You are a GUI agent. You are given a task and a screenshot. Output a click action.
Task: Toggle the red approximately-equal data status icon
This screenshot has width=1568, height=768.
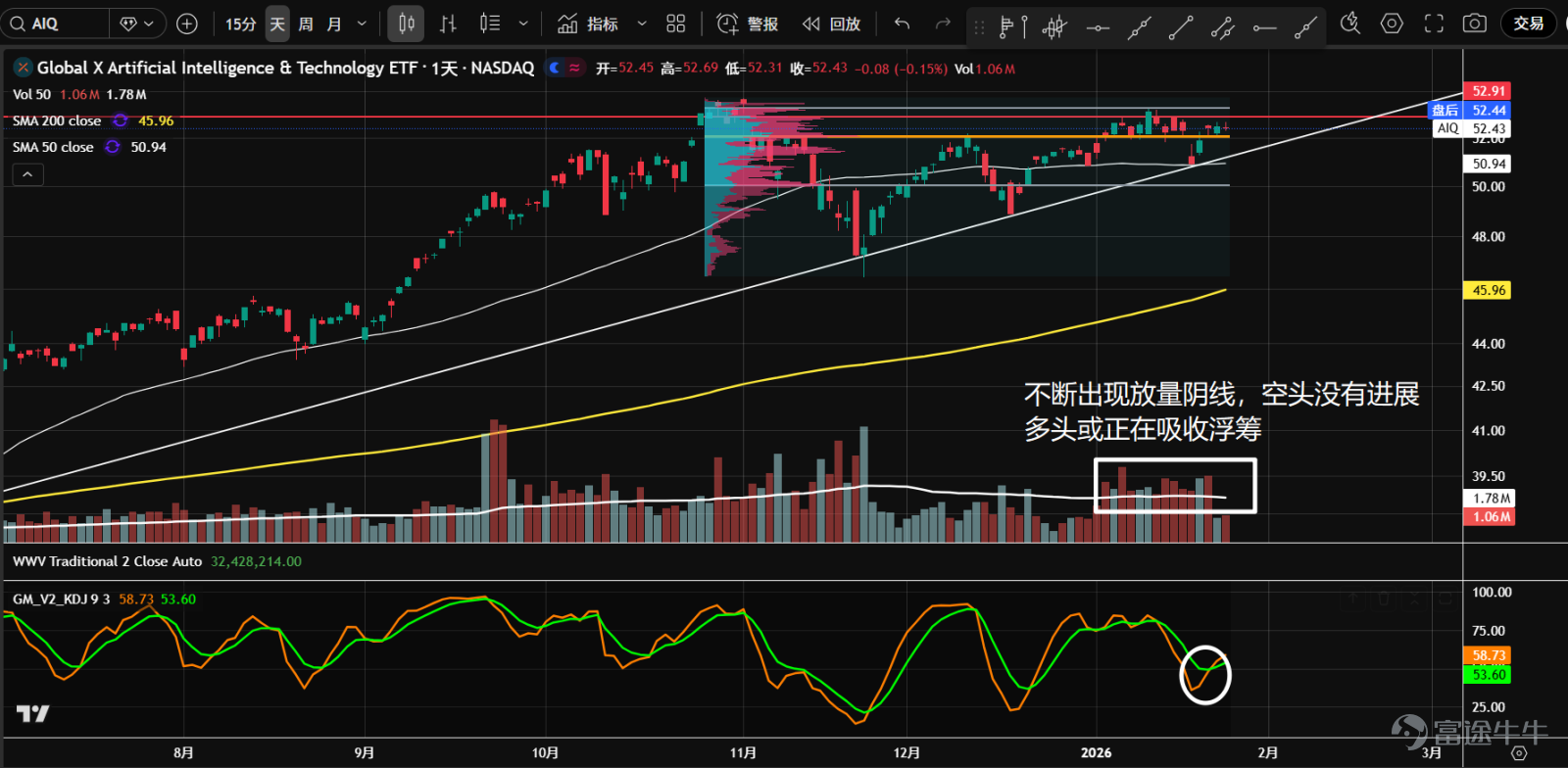tap(574, 68)
